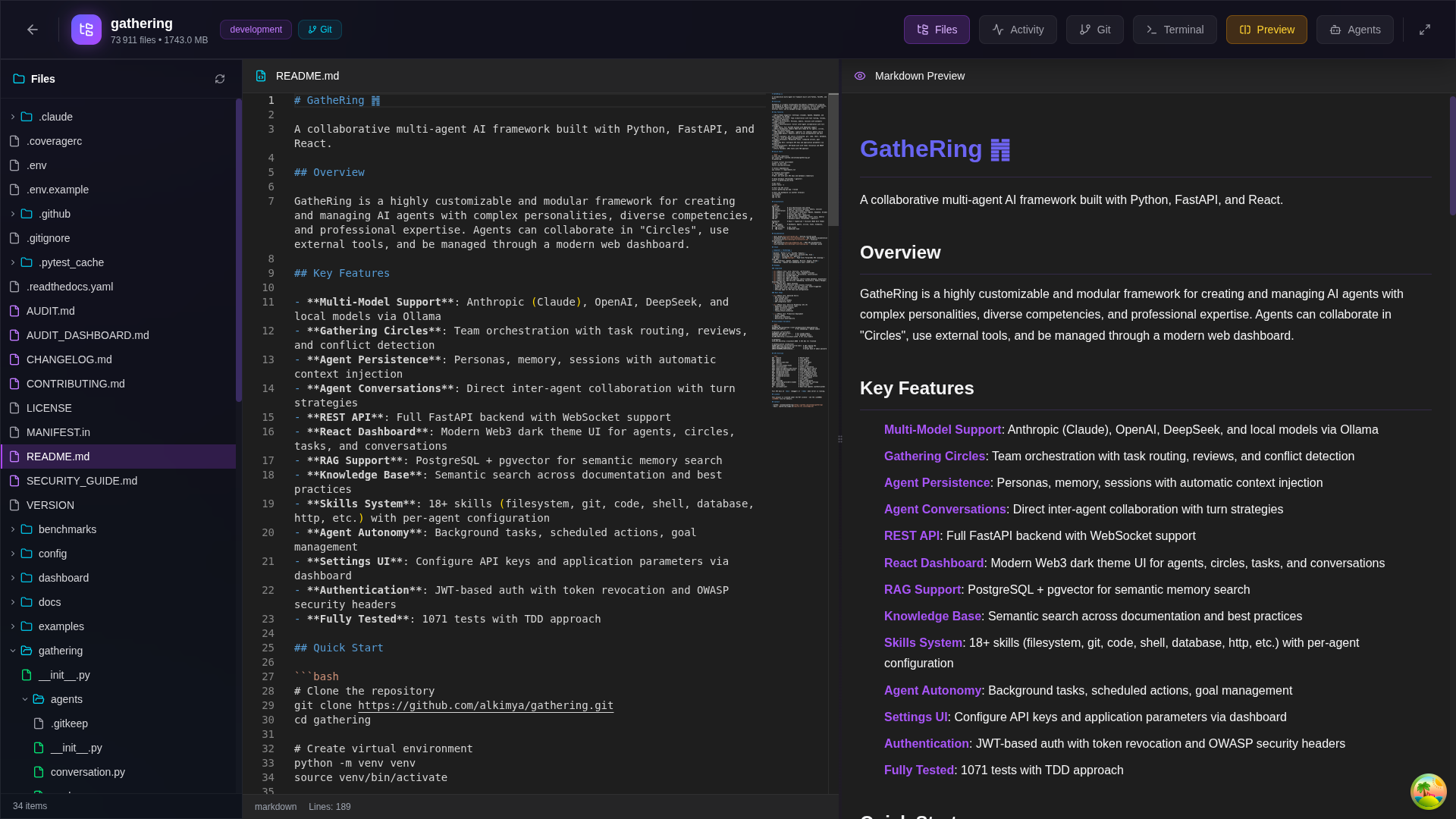Click the .claude folder icon
Screen dimensions: 1456x819
click(27, 117)
